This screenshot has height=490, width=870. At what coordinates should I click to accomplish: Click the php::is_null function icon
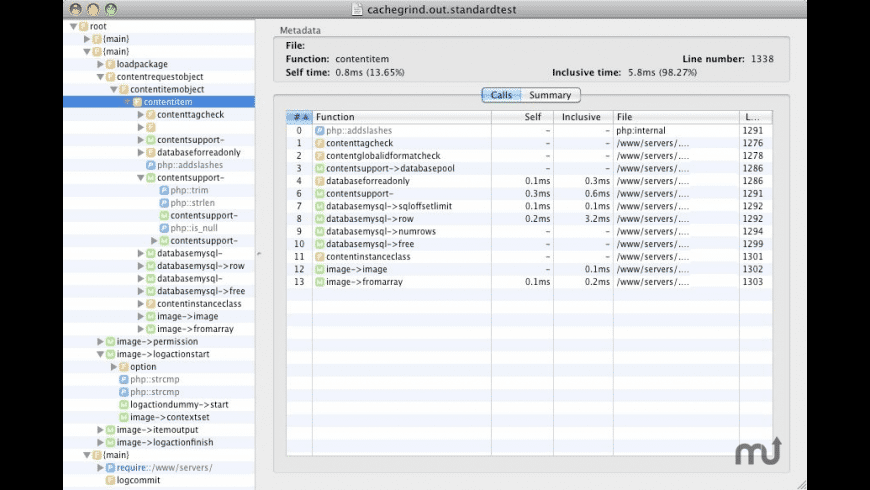tap(164, 228)
